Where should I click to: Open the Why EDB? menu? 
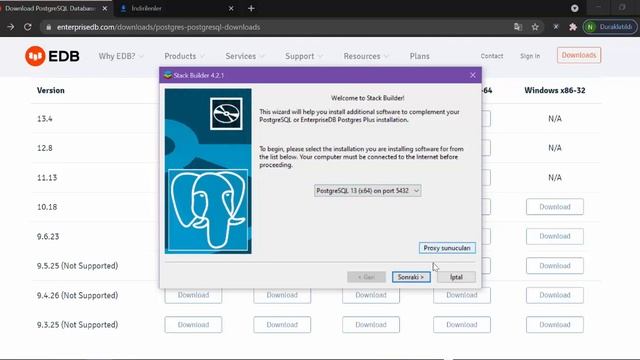tap(120, 56)
